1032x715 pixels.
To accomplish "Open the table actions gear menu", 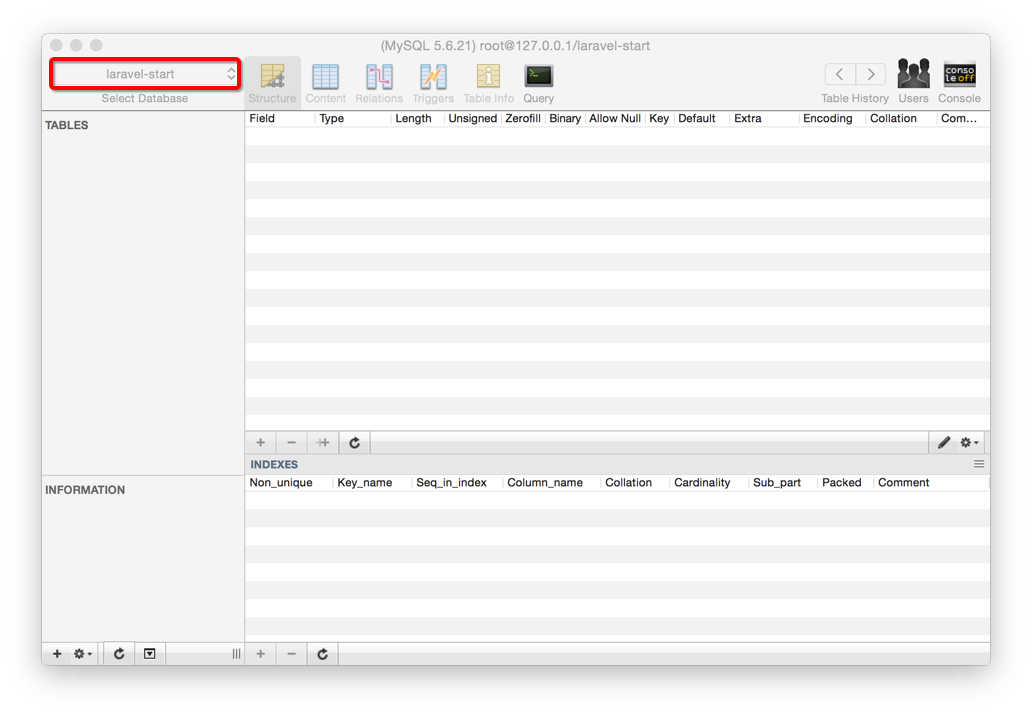I will 83,654.
